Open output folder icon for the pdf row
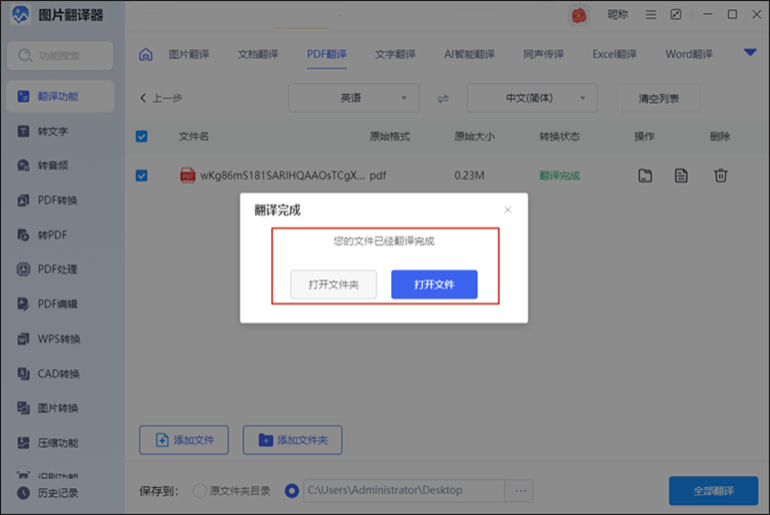 pos(645,175)
